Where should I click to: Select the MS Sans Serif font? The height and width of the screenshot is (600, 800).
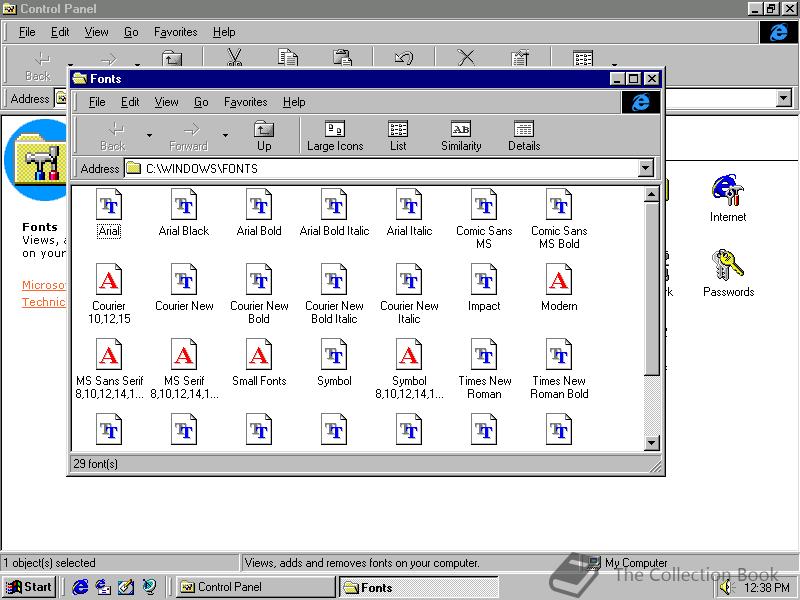click(x=109, y=369)
